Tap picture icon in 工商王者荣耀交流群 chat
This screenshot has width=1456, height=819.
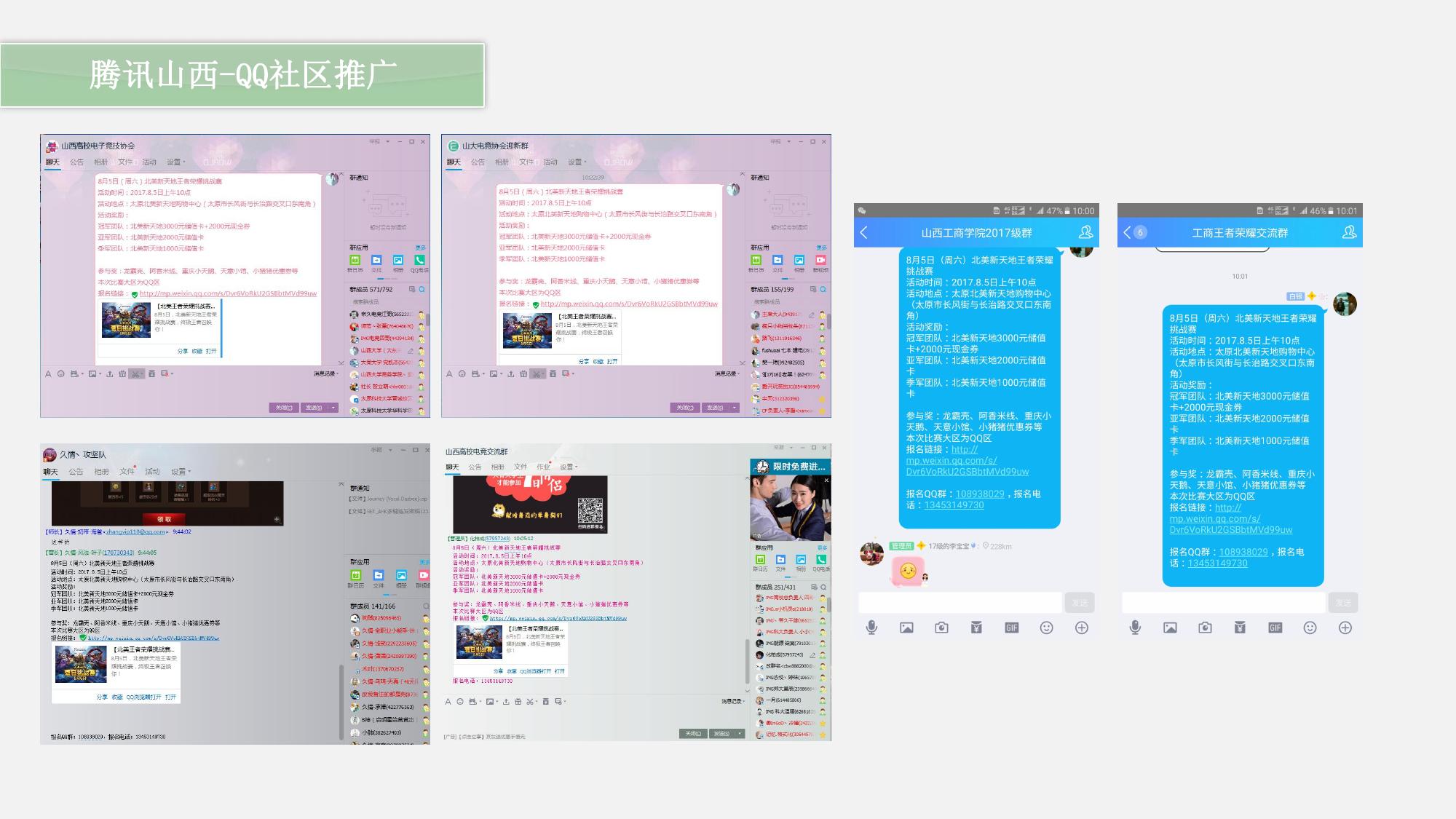[1170, 628]
